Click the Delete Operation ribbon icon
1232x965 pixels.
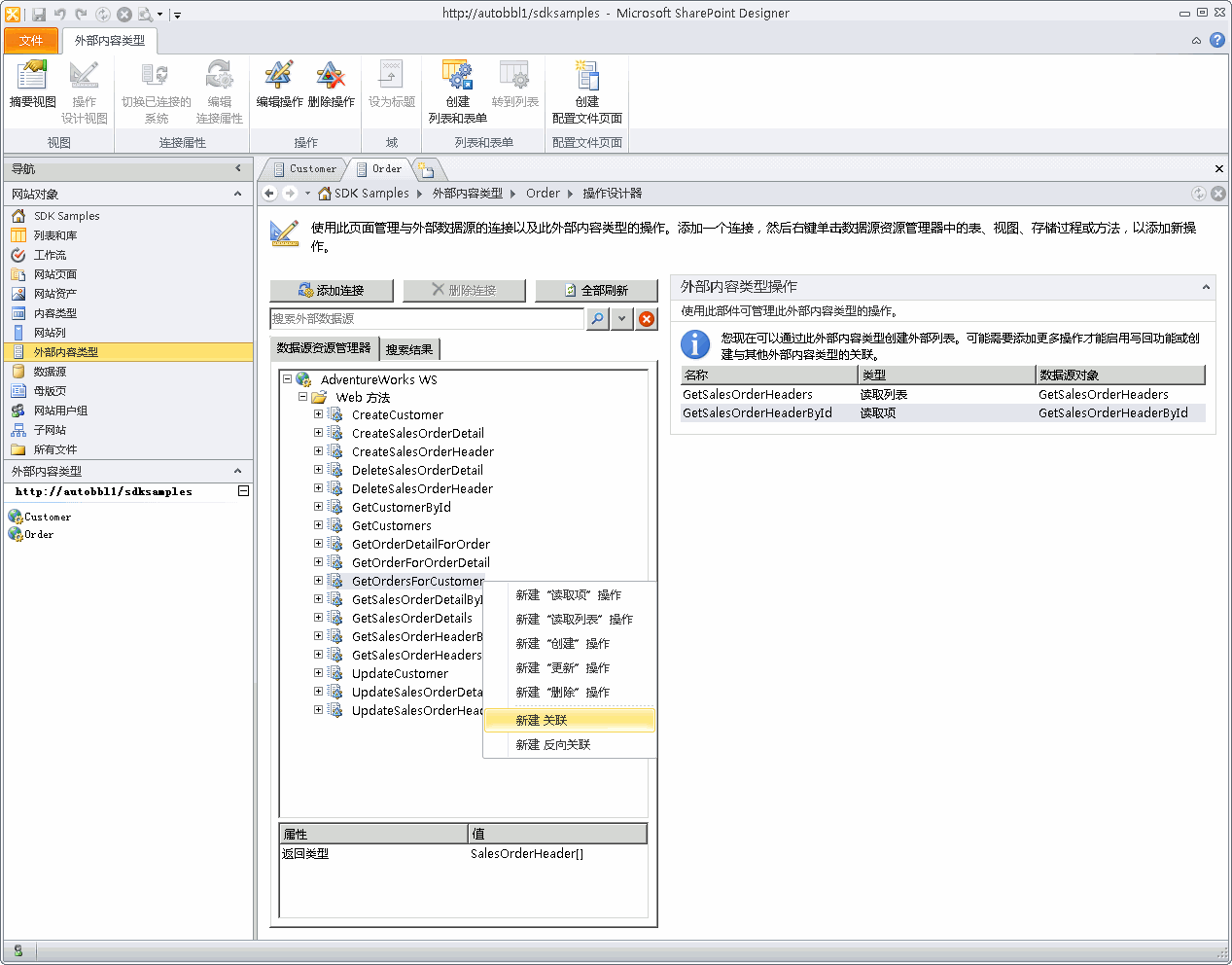(x=331, y=84)
